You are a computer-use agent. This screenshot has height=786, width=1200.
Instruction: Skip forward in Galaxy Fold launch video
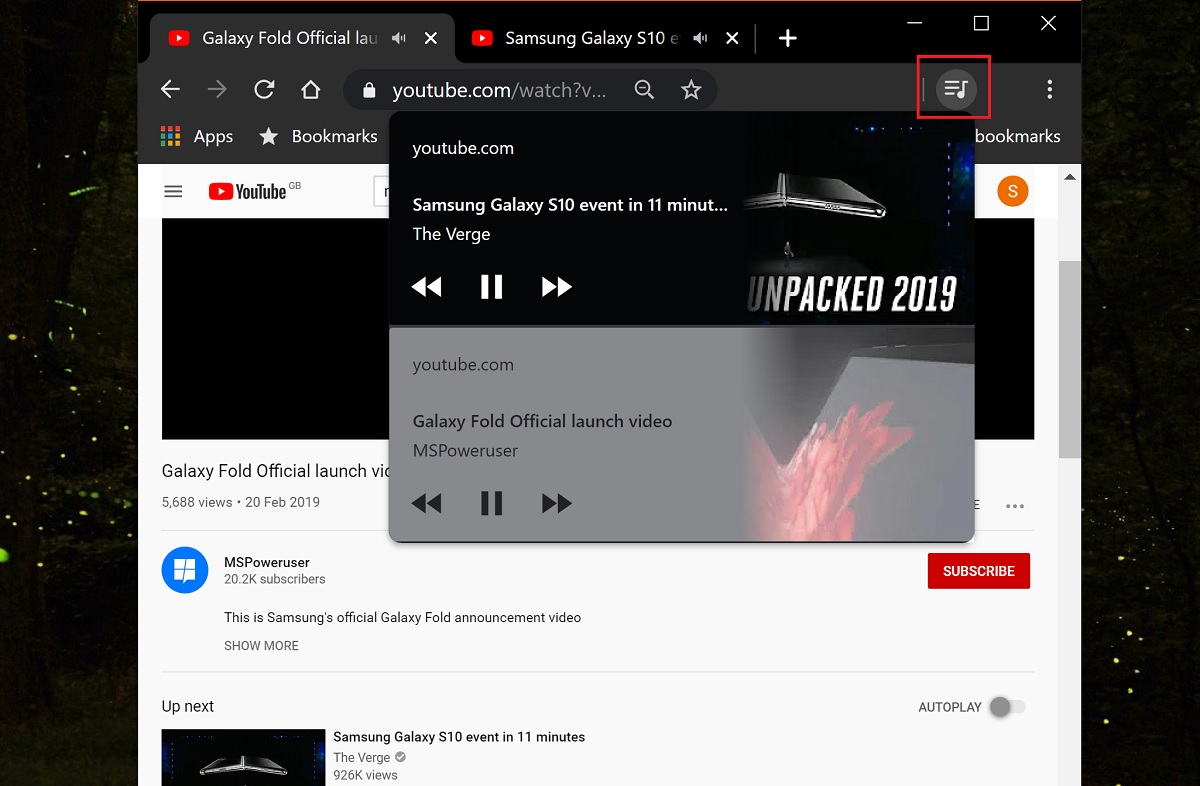point(556,503)
